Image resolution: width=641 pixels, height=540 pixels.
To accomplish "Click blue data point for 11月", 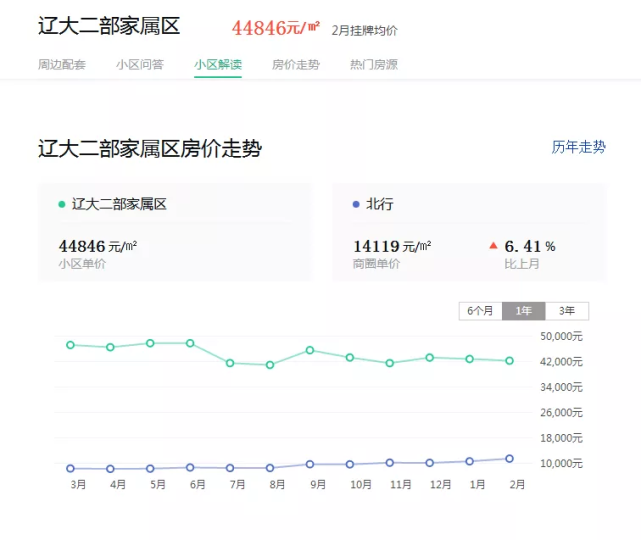I will (x=390, y=463).
